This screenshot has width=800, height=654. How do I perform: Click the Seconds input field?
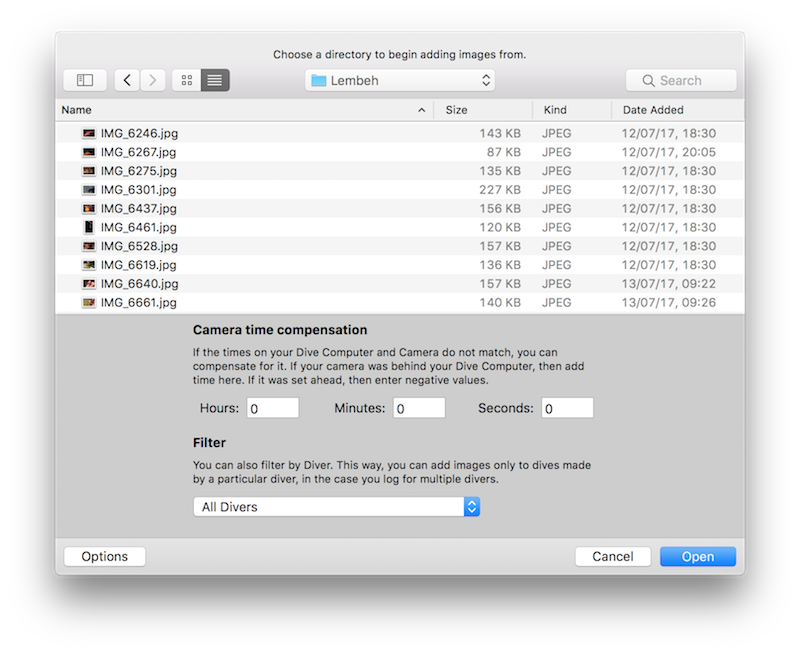point(567,408)
